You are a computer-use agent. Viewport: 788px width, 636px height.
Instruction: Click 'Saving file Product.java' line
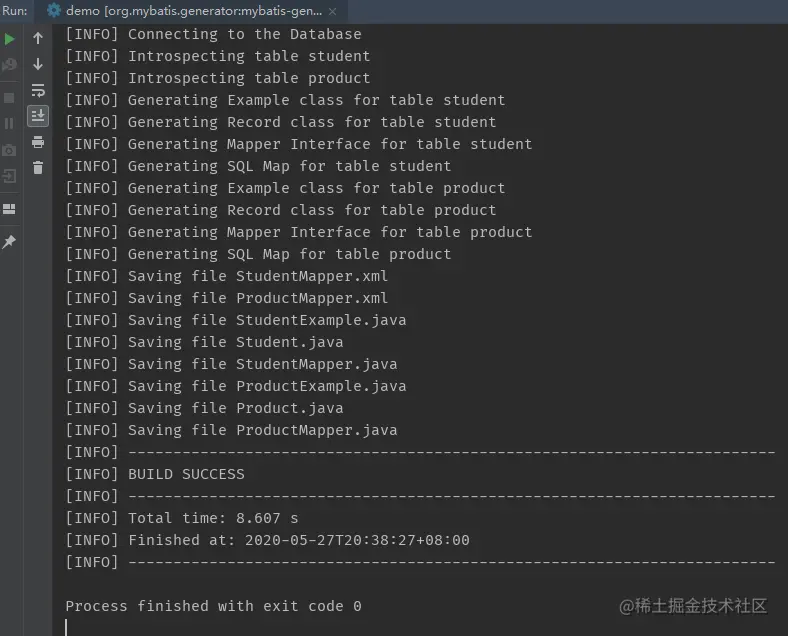pos(205,408)
